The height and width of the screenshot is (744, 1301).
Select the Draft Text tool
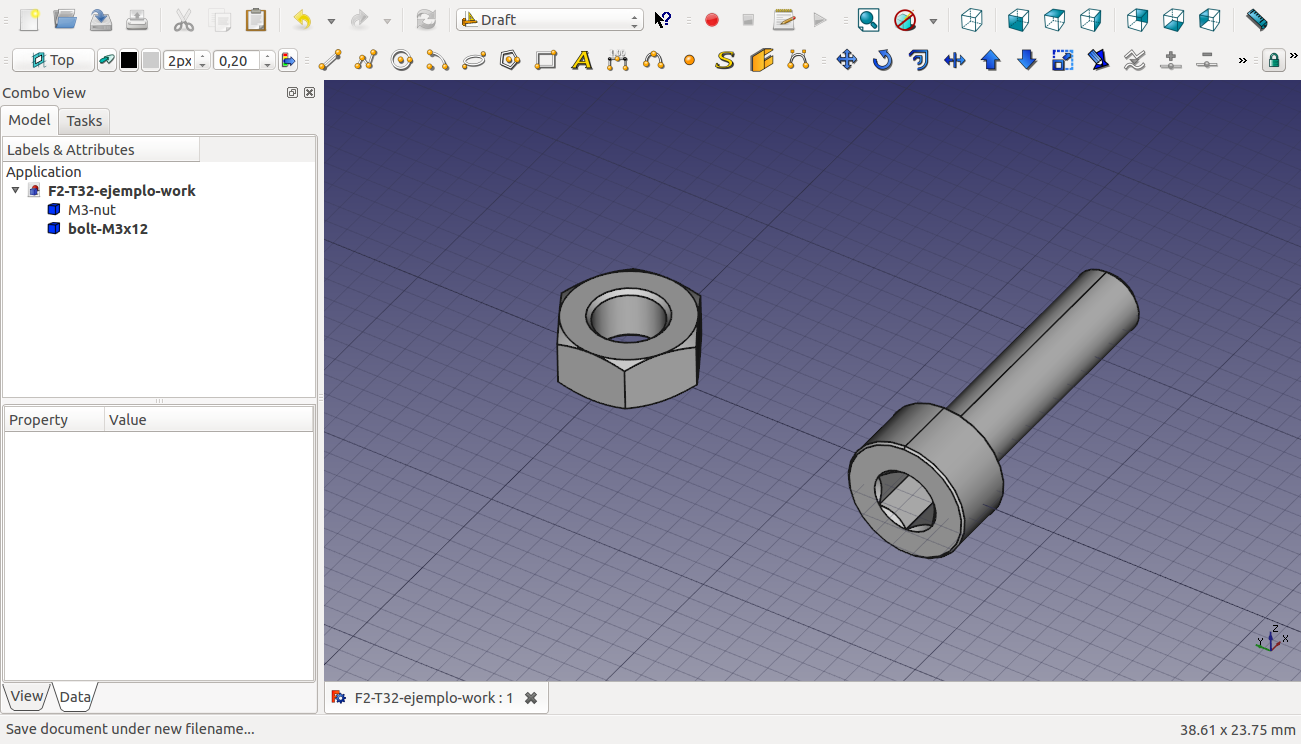[x=582, y=60]
